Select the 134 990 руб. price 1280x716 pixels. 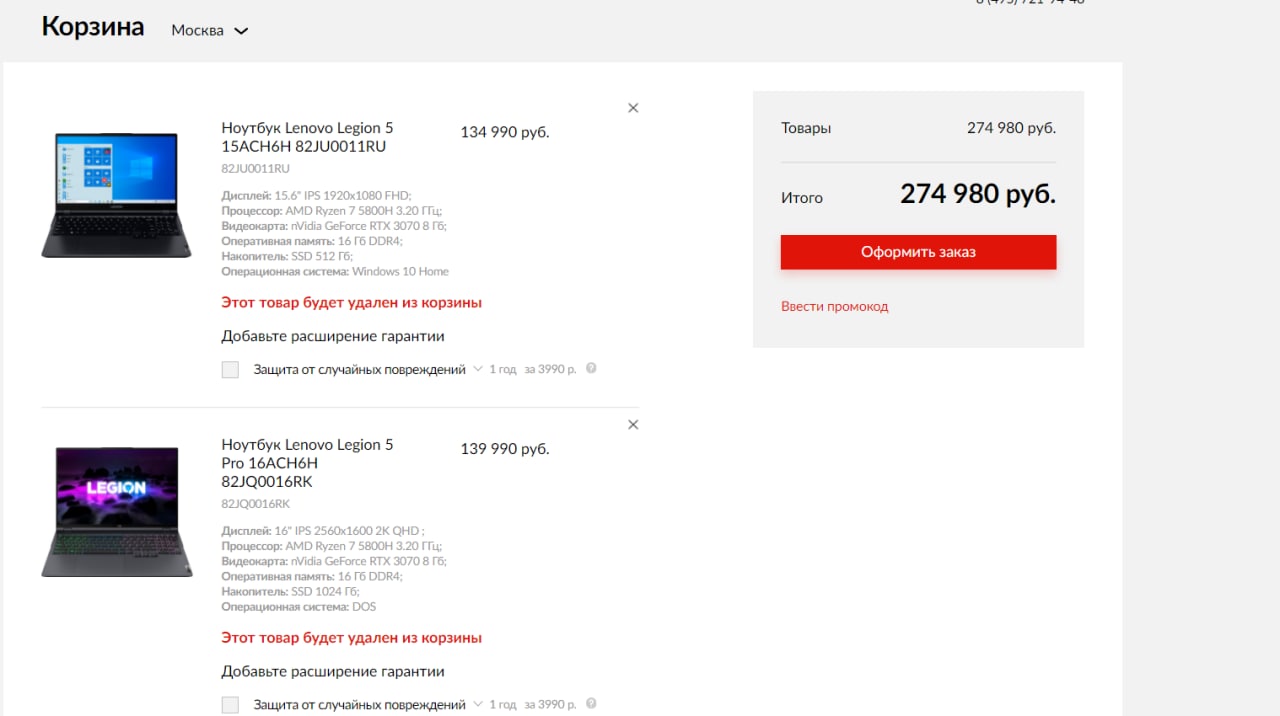click(x=505, y=132)
